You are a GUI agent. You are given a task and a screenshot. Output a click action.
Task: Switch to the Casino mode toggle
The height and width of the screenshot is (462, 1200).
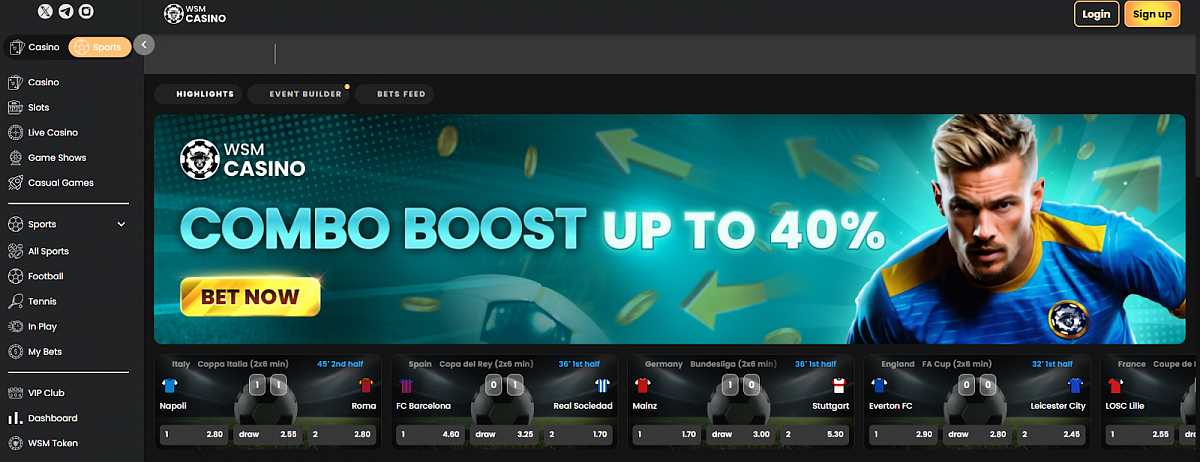click(35, 47)
